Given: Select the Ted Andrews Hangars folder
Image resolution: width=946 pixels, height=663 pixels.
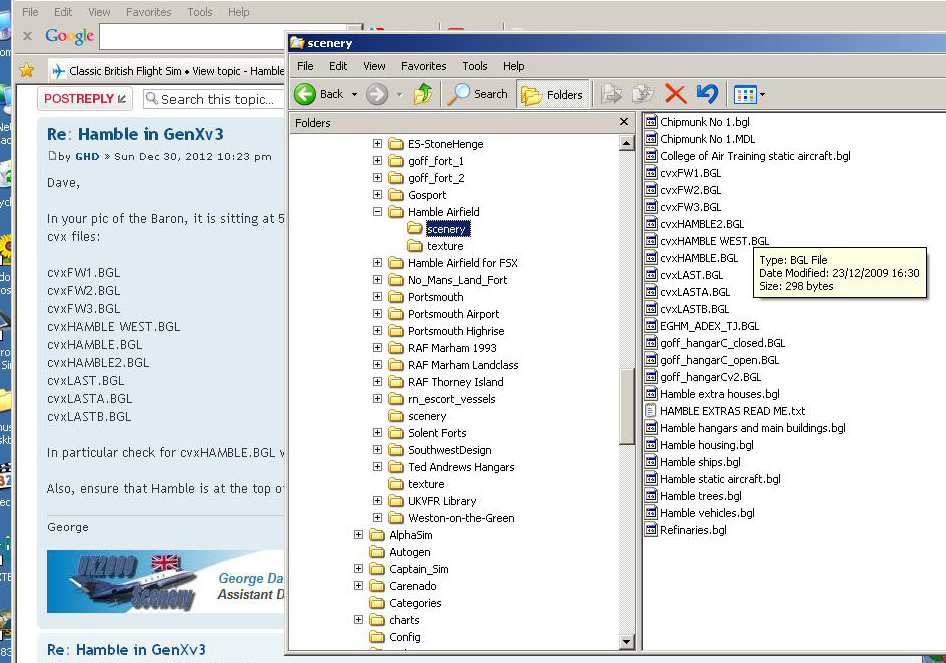Looking at the screenshot, I should coord(461,467).
